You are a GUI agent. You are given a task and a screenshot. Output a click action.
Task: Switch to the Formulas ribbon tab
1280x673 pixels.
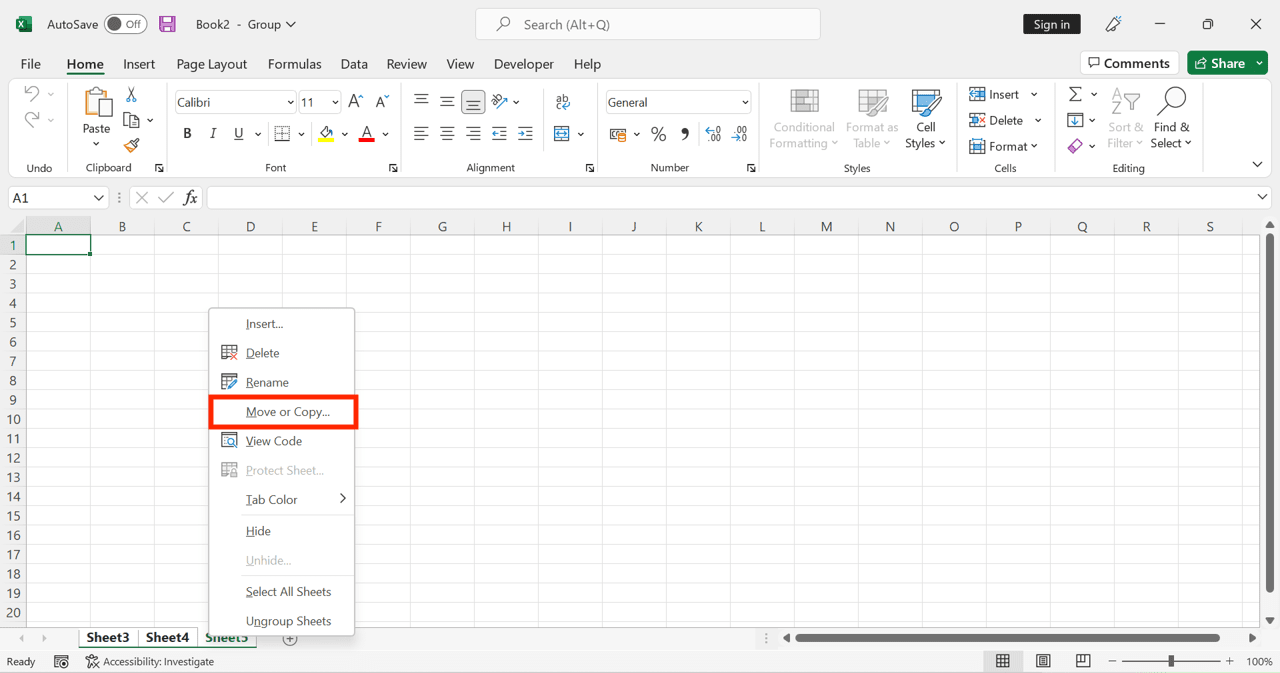pos(294,63)
